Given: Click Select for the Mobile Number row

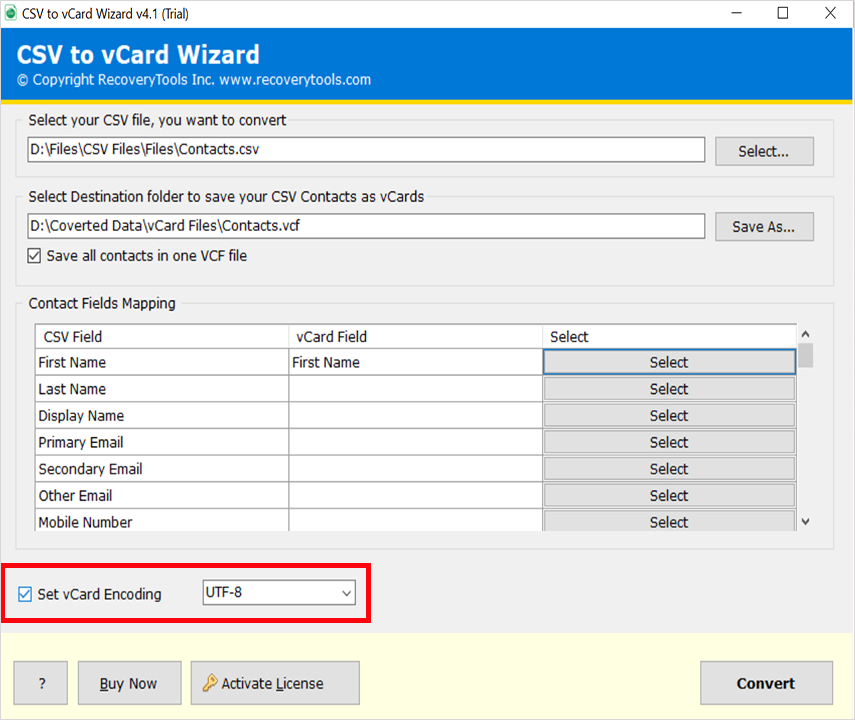Looking at the screenshot, I should point(669,521).
